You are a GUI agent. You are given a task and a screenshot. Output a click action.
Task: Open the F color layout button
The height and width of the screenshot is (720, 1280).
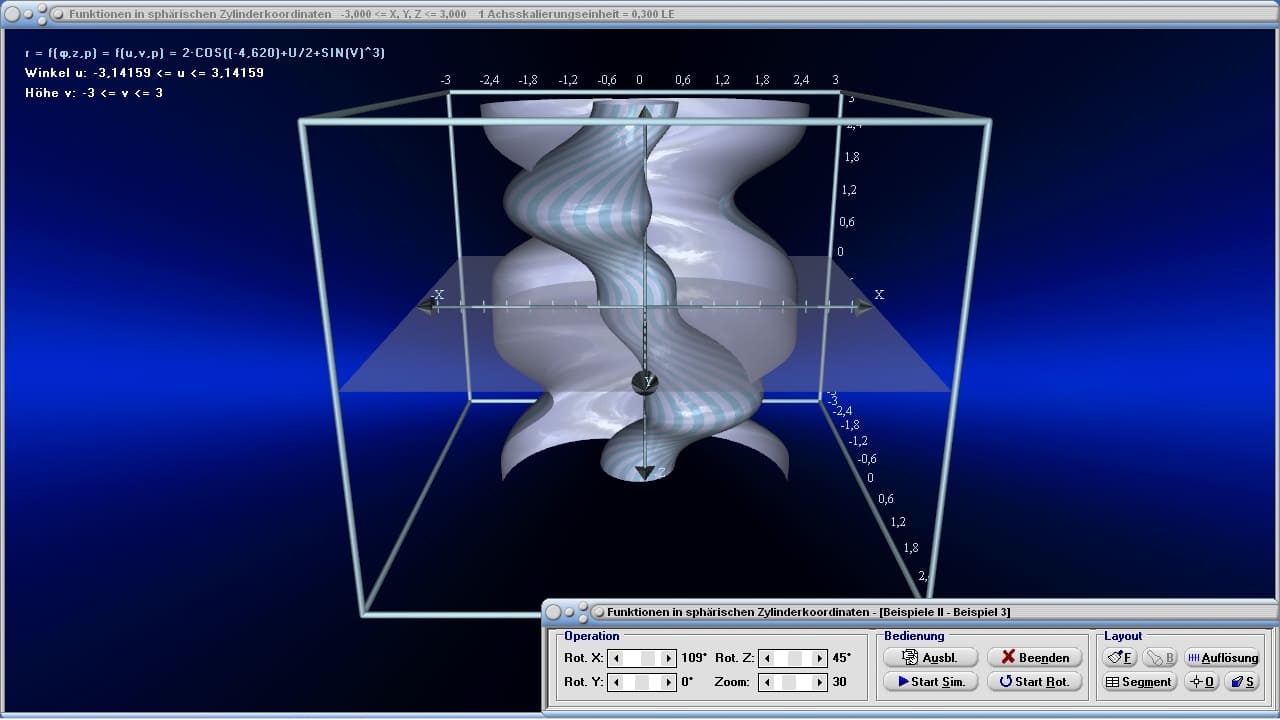1120,657
